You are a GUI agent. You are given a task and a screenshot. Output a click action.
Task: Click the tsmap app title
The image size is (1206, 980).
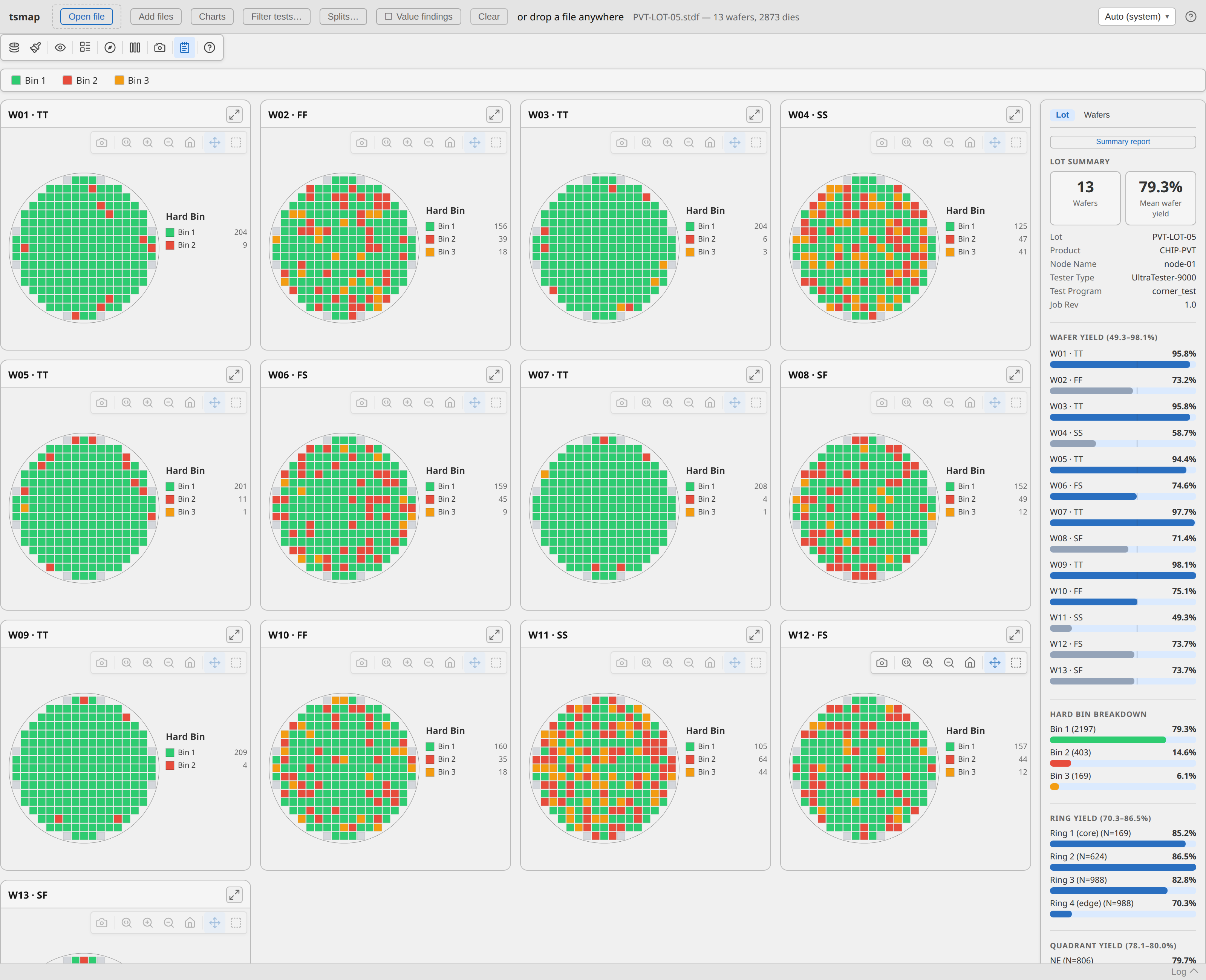[24, 16]
